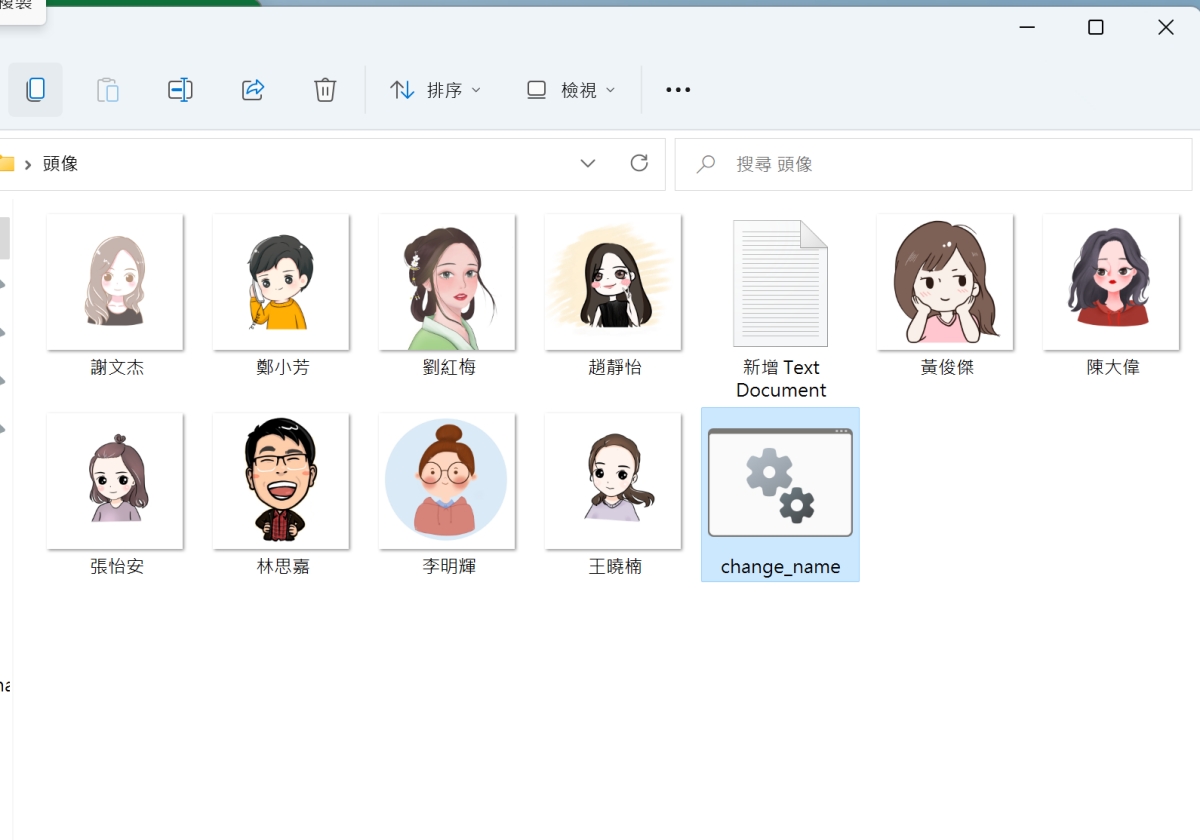Click the Copy icon in toolbar

click(x=36, y=90)
